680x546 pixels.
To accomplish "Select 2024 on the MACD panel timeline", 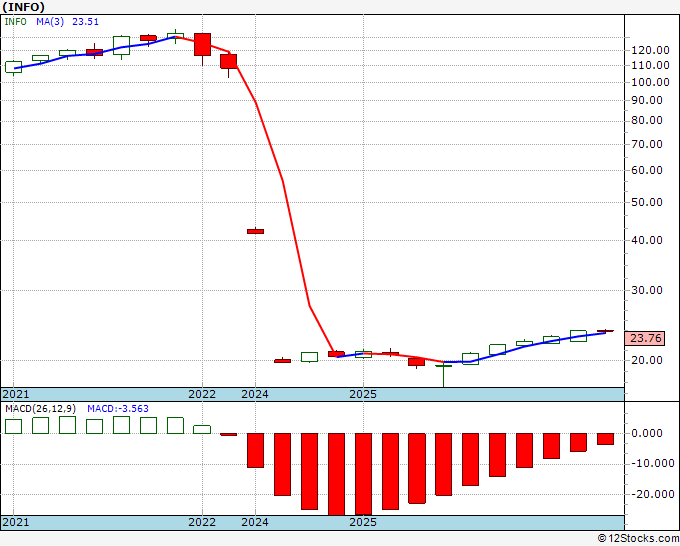I will click(255, 522).
